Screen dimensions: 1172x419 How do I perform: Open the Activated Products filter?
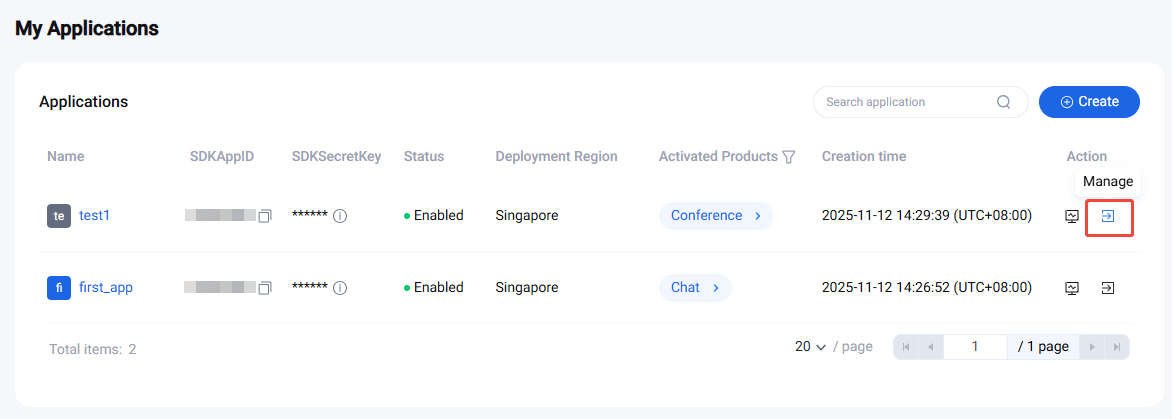click(789, 157)
